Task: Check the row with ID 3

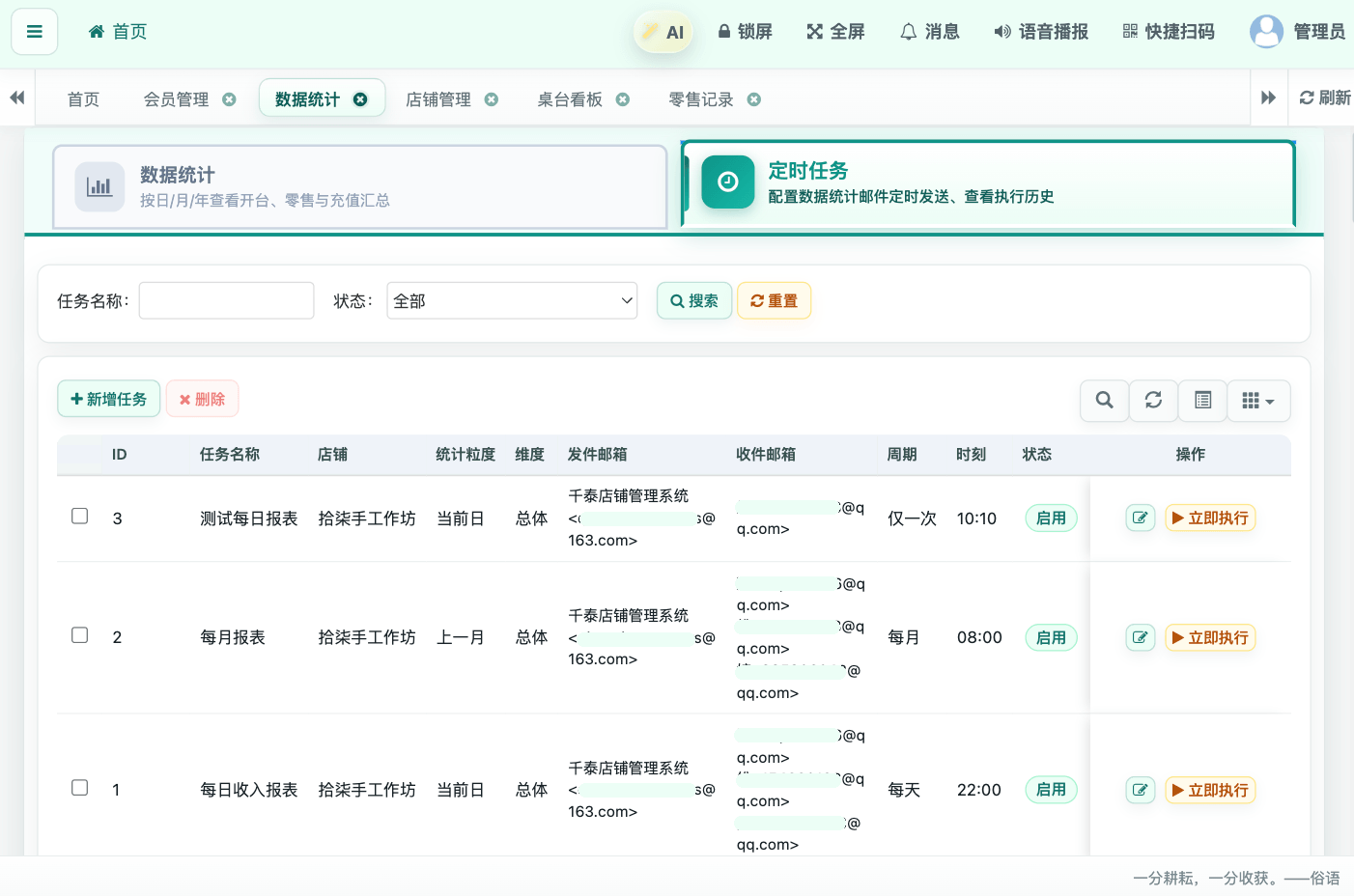Action: tap(80, 517)
